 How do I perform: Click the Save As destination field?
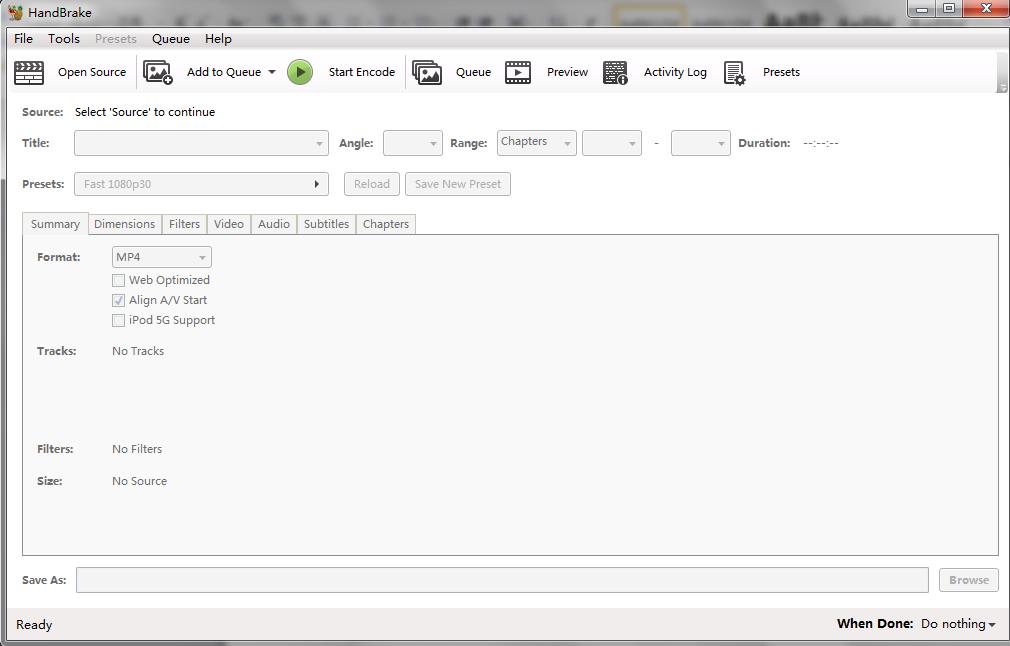[502, 580]
